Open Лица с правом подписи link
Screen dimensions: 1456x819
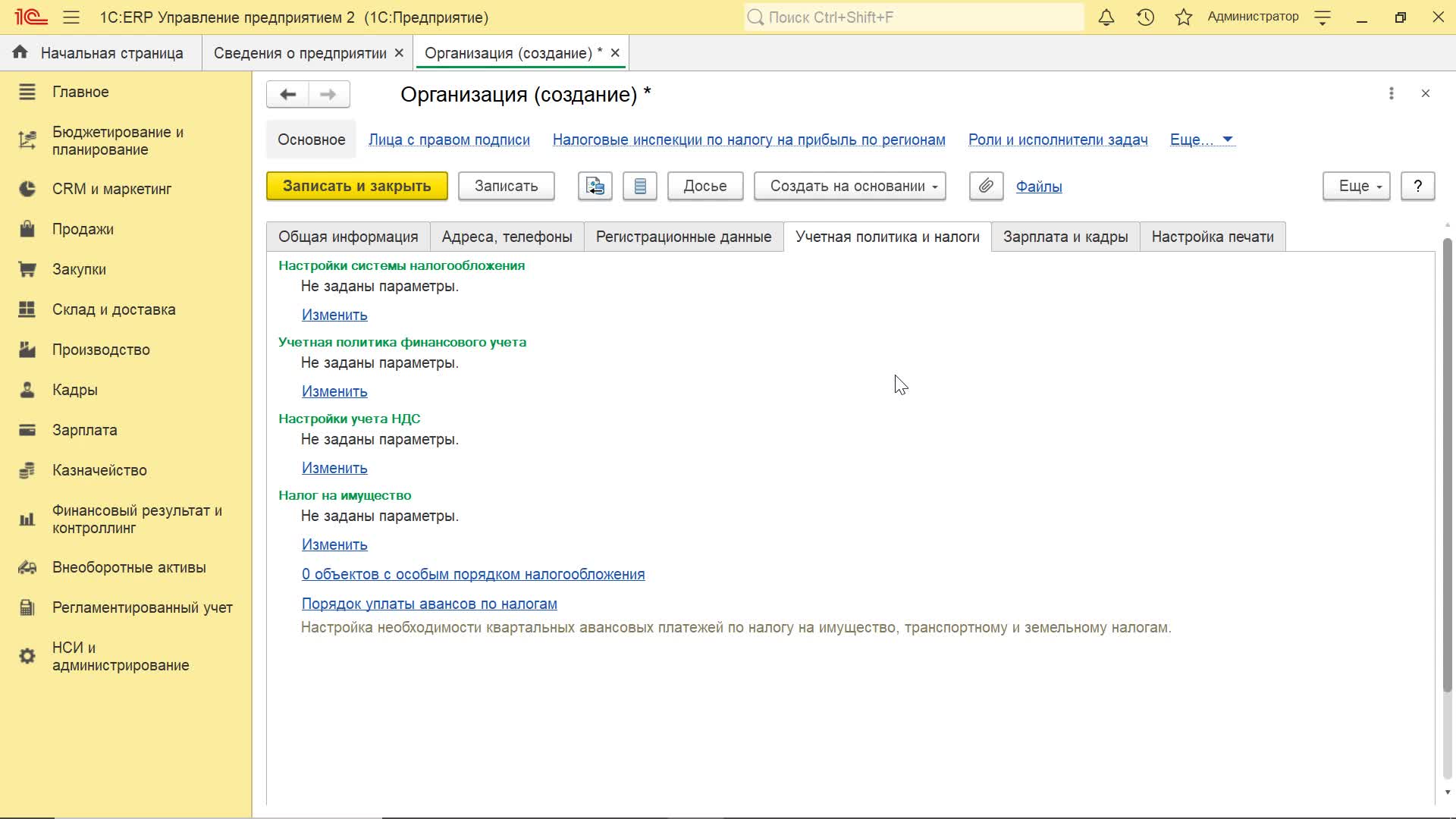pyautogui.click(x=449, y=140)
